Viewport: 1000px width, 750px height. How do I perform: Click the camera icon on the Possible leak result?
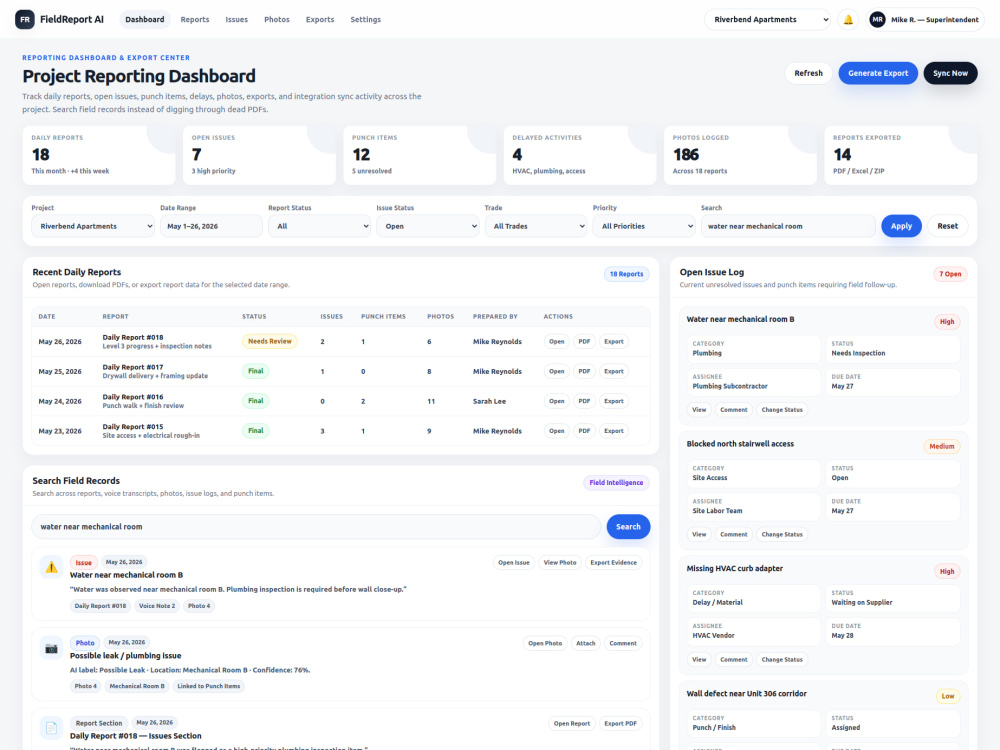[51, 648]
